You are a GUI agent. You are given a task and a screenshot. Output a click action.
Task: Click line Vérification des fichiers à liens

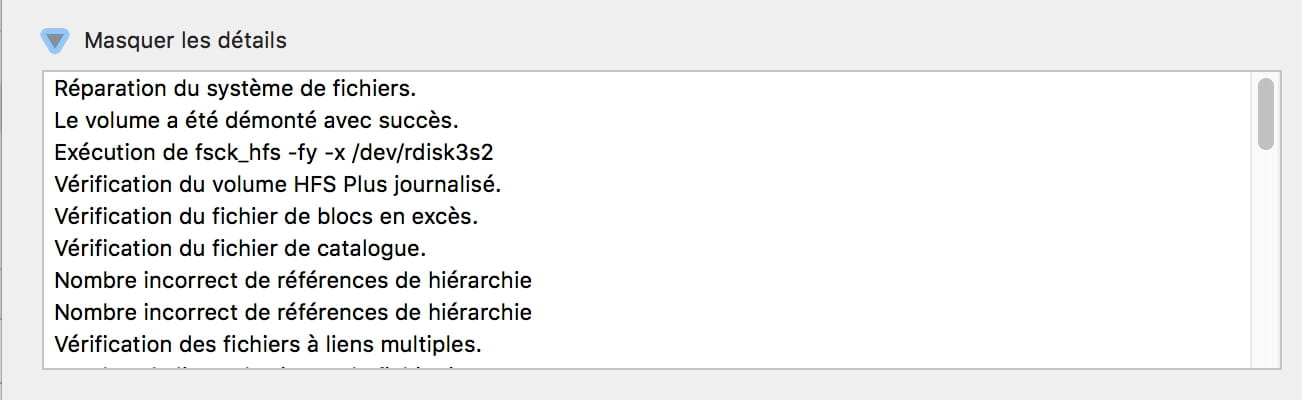pyautogui.click(x=268, y=344)
